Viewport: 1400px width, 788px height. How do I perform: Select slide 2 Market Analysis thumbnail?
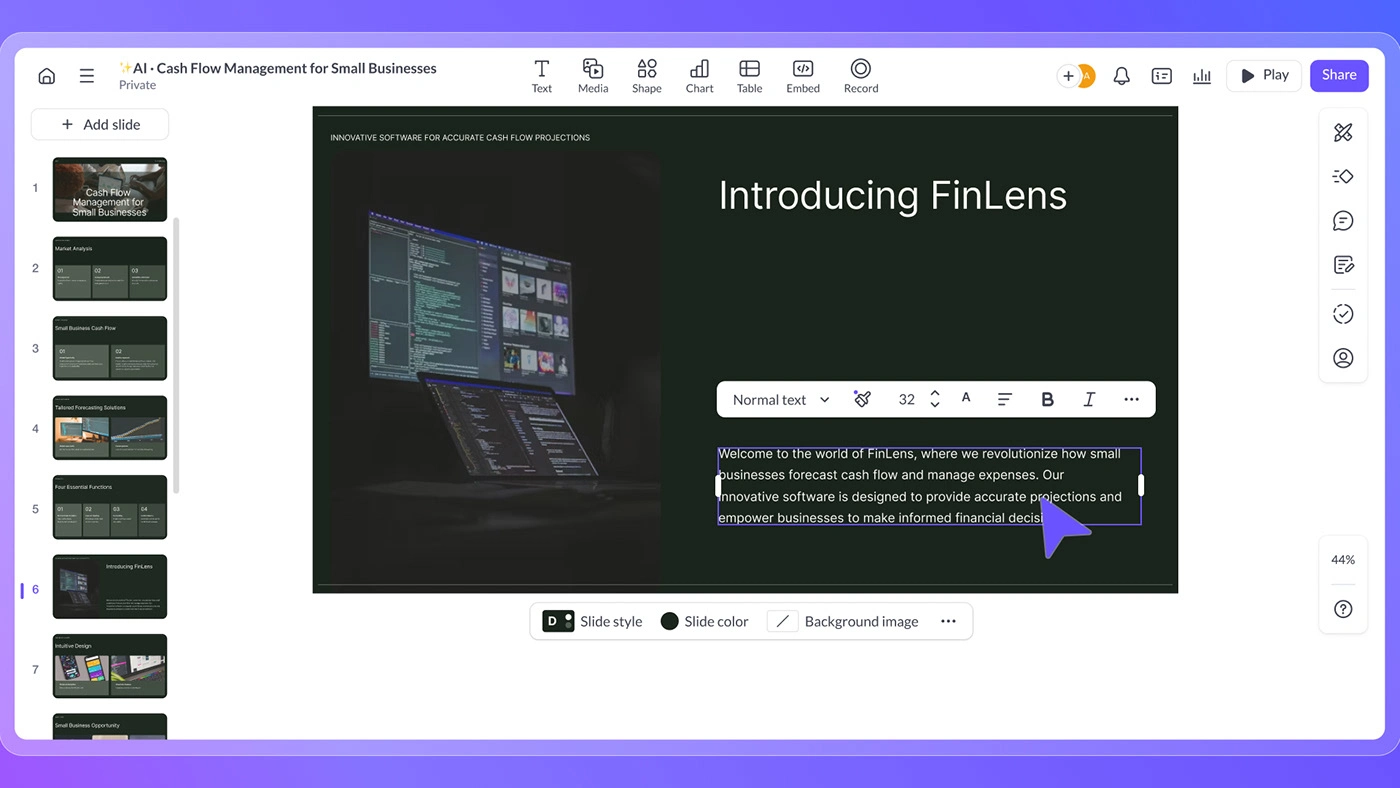click(x=110, y=268)
